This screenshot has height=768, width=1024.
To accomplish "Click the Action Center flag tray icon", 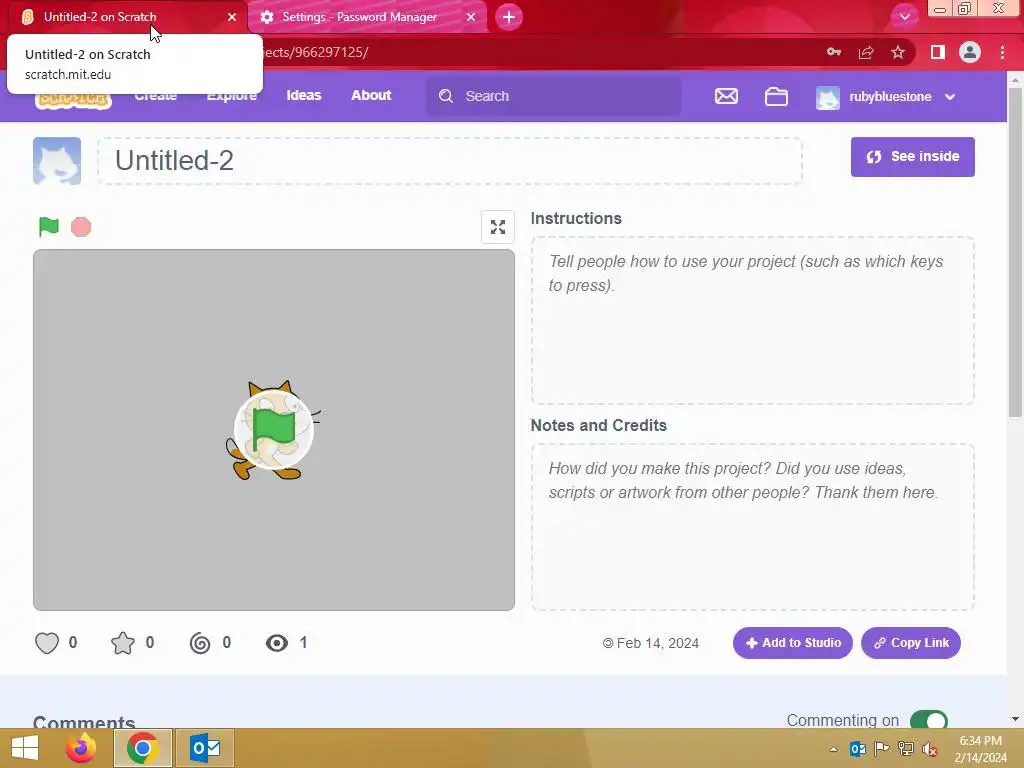I will (x=882, y=749).
